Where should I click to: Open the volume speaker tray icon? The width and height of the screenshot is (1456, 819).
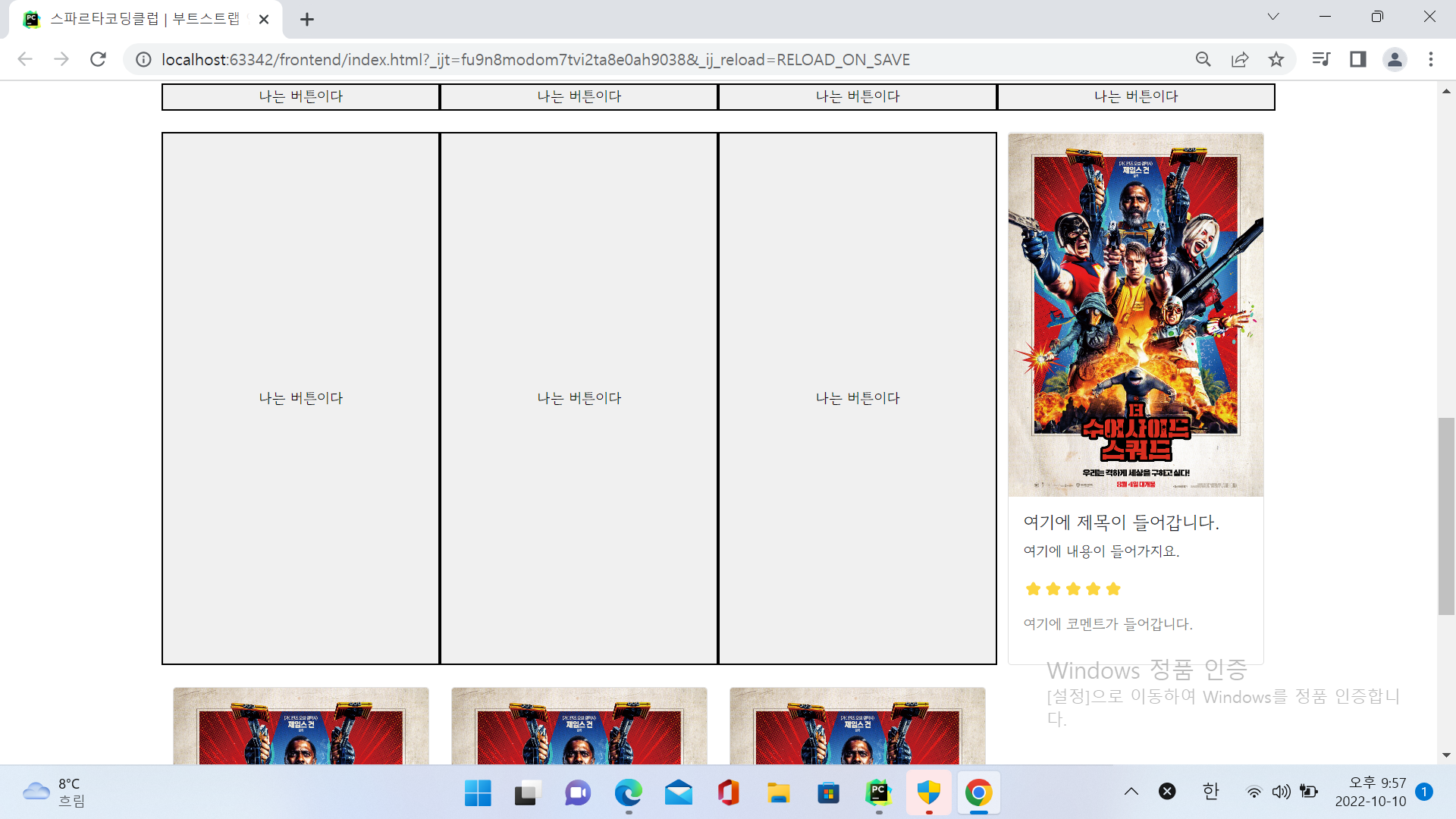tap(1281, 792)
